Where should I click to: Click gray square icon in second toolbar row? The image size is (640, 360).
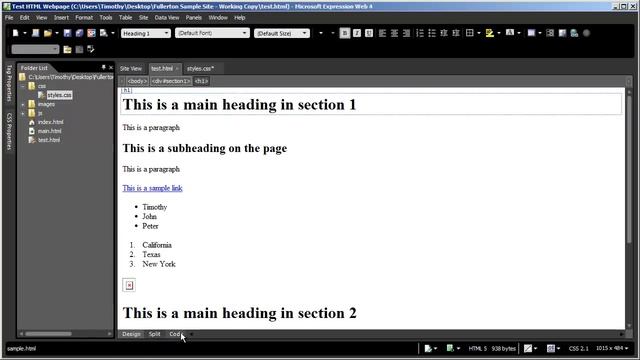pos(79,49)
